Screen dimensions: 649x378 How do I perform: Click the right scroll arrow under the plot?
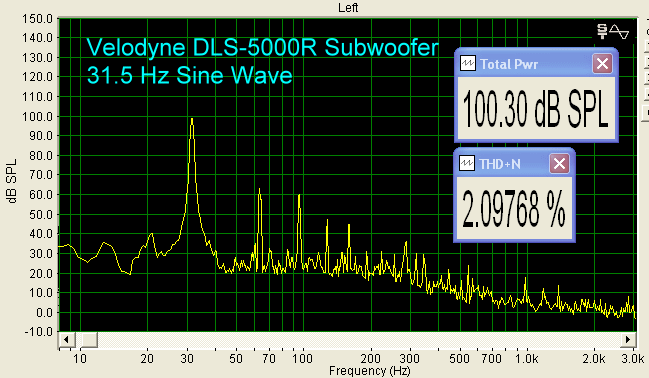628,340
